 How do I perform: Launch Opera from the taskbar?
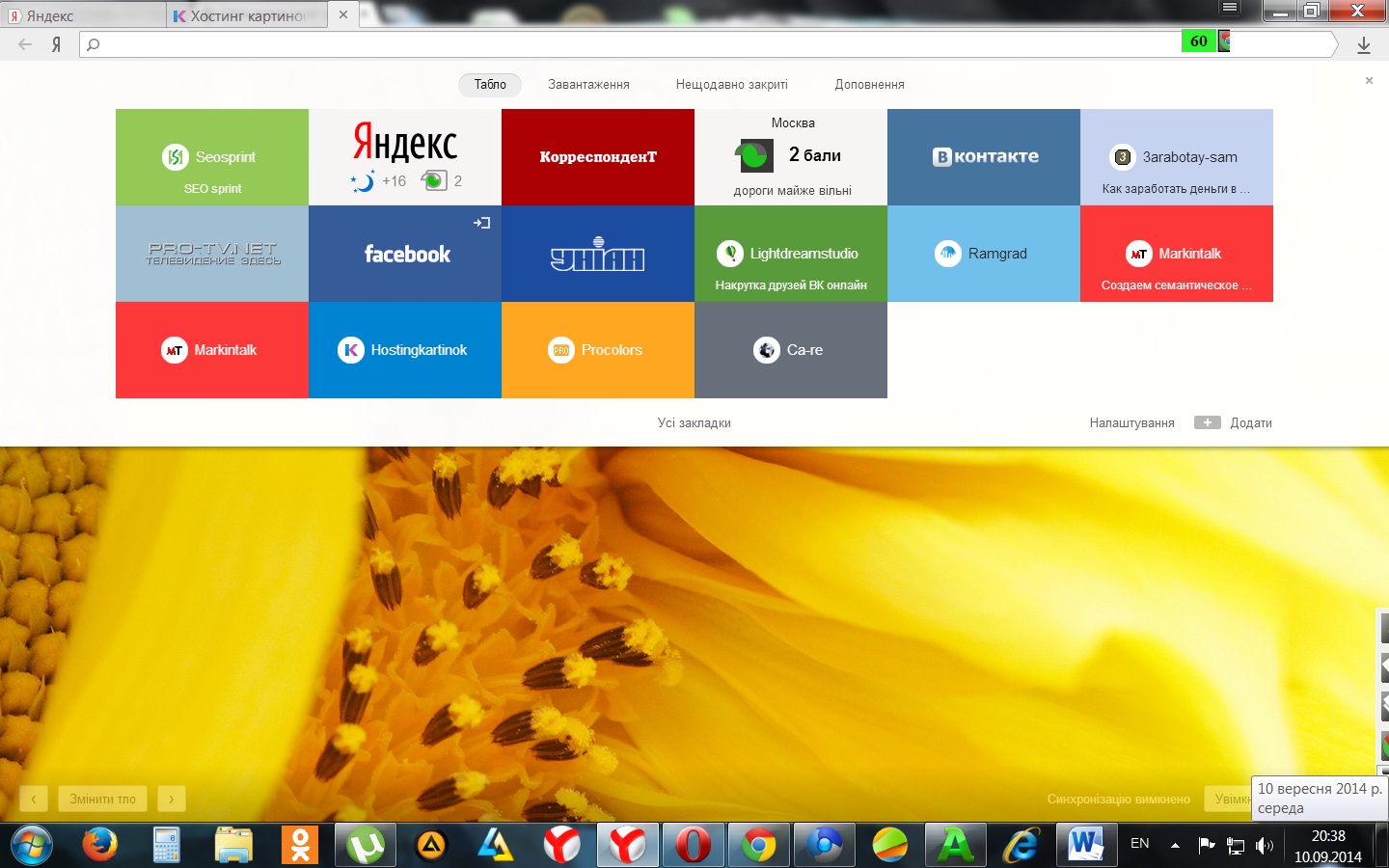click(x=693, y=846)
